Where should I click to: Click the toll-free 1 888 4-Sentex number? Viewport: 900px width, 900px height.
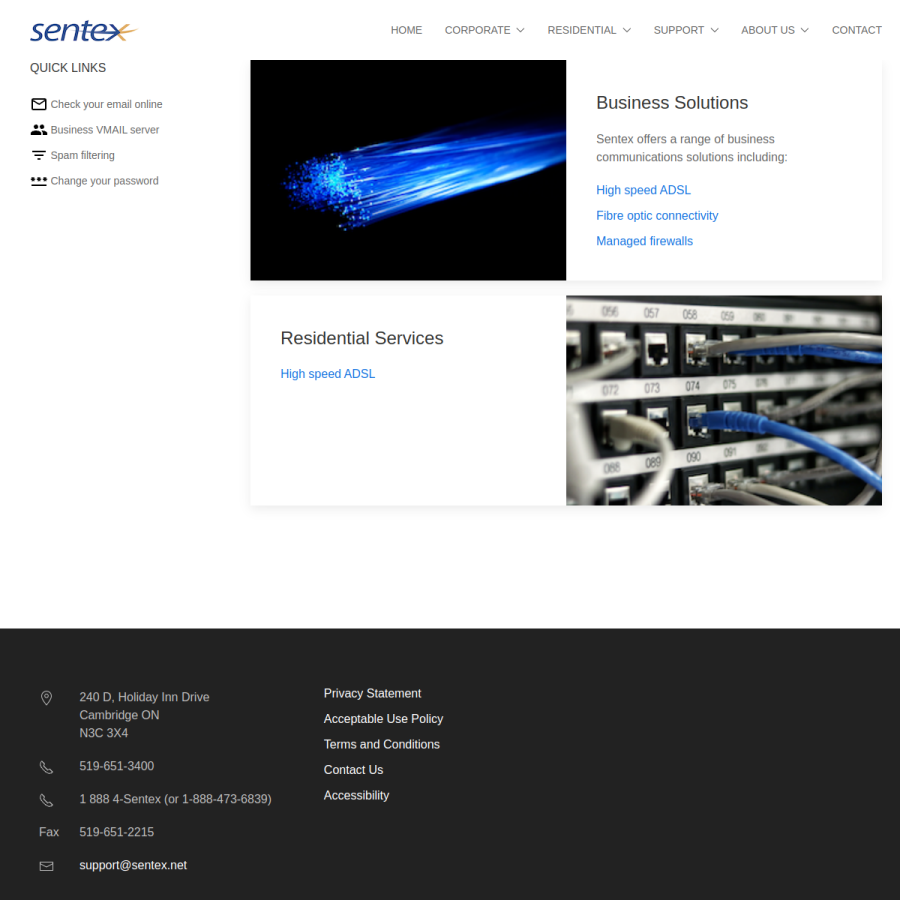tap(176, 799)
